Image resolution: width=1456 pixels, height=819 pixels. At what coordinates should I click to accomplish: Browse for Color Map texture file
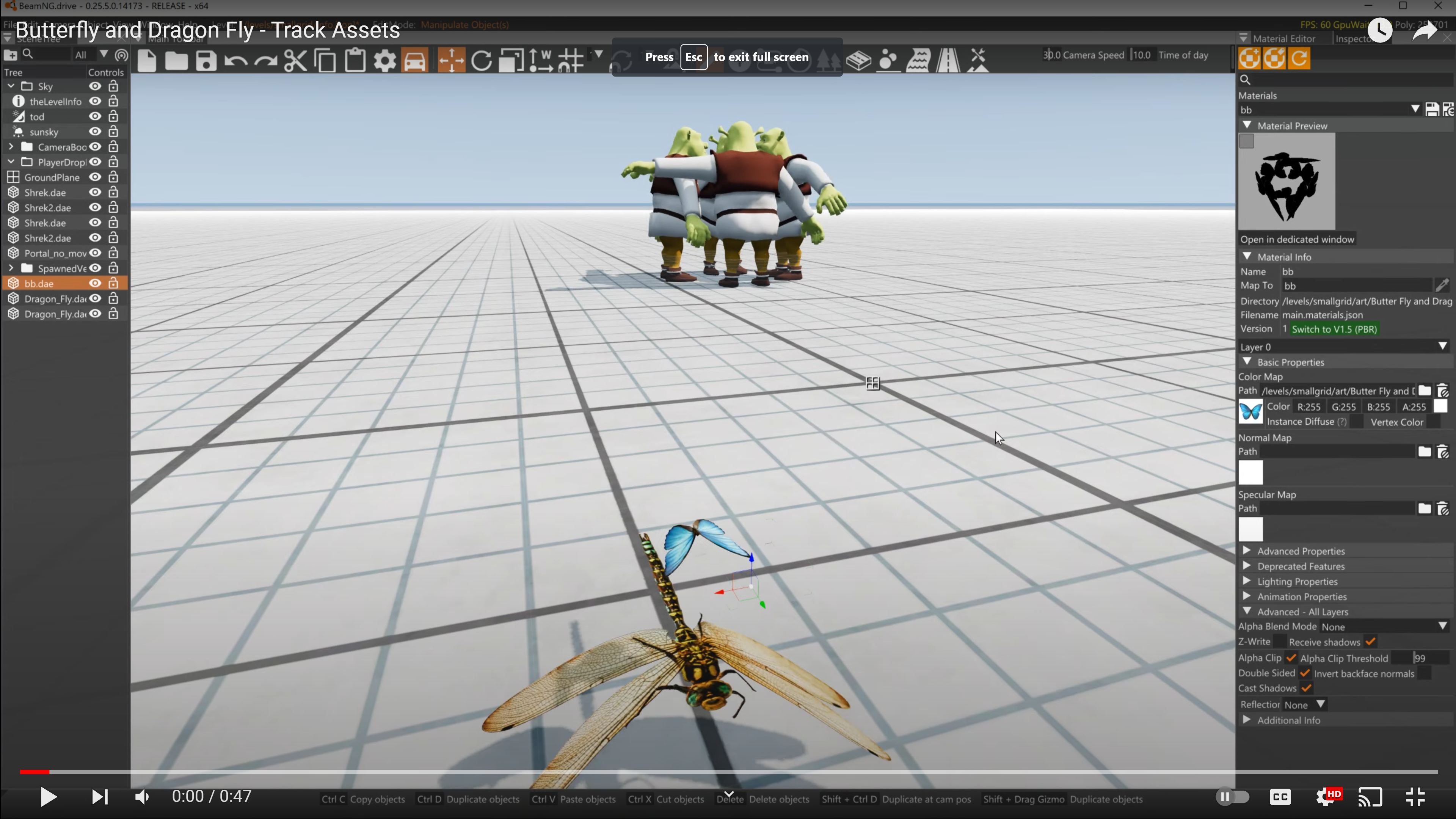(x=1425, y=391)
